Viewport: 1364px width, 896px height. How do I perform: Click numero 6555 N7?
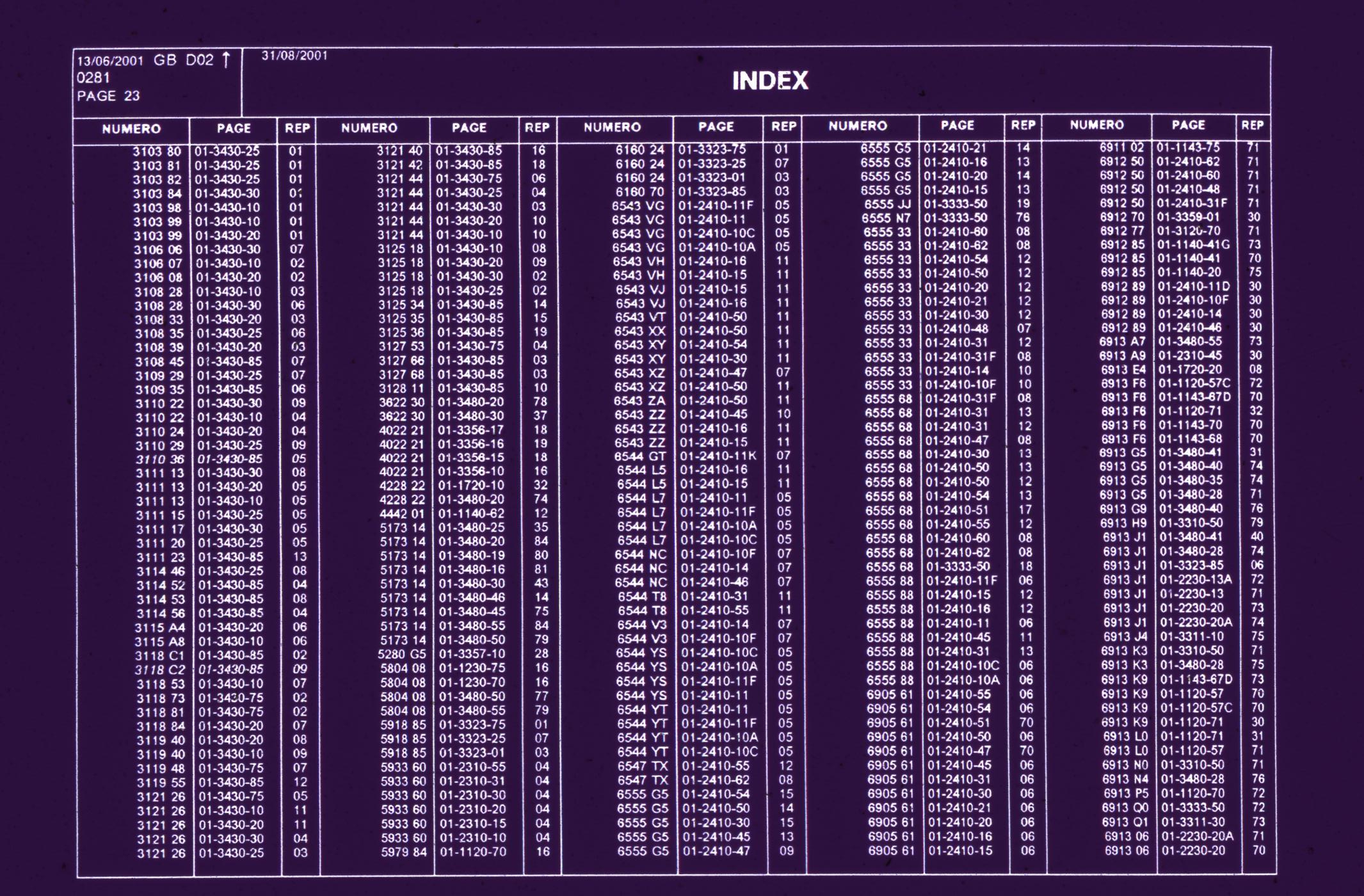[887, 218]
